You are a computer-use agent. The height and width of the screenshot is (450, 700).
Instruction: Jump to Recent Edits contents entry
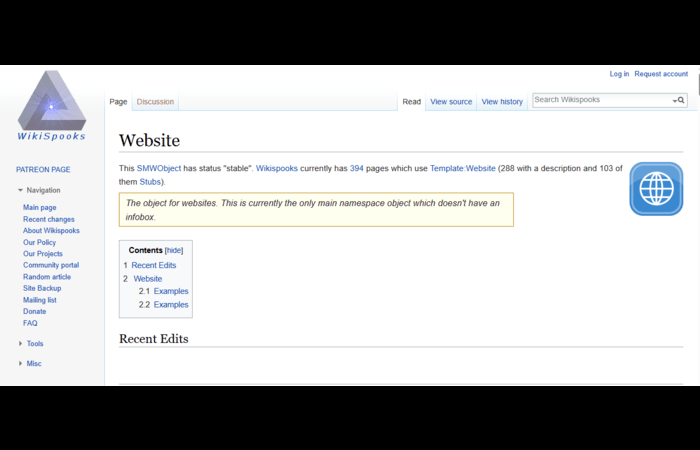click(154, 265)
